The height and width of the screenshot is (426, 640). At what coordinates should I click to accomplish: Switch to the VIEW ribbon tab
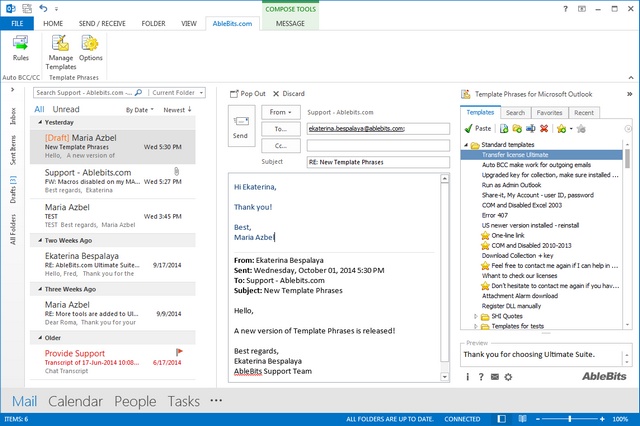point(189,23)
